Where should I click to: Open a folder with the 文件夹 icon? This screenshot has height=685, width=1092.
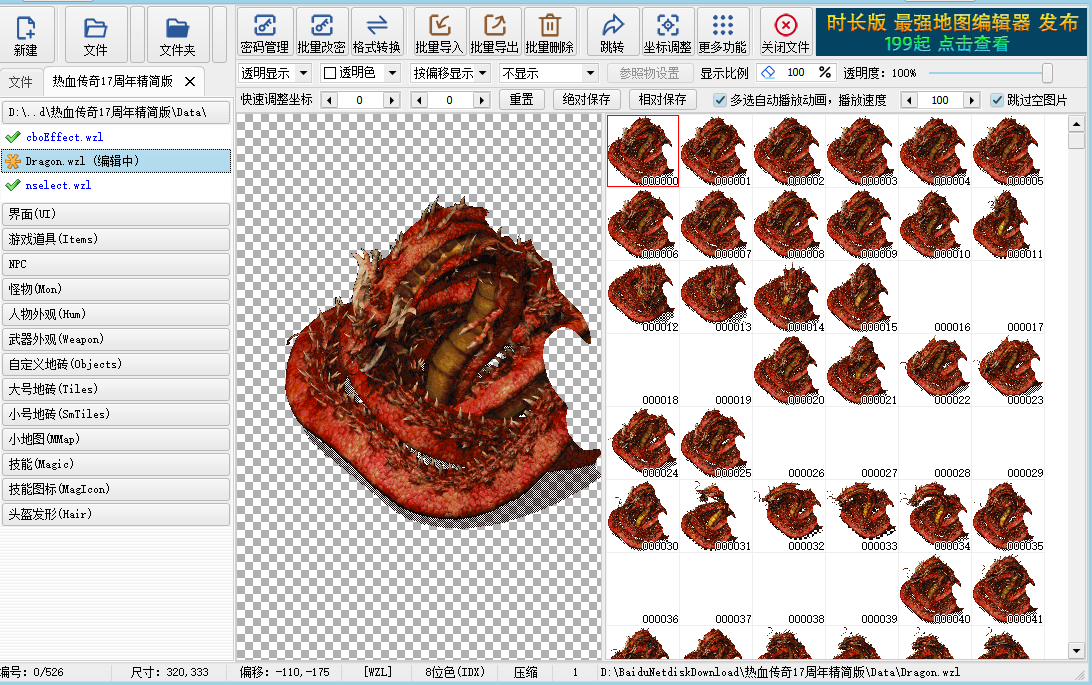click(x=177, y=35)
